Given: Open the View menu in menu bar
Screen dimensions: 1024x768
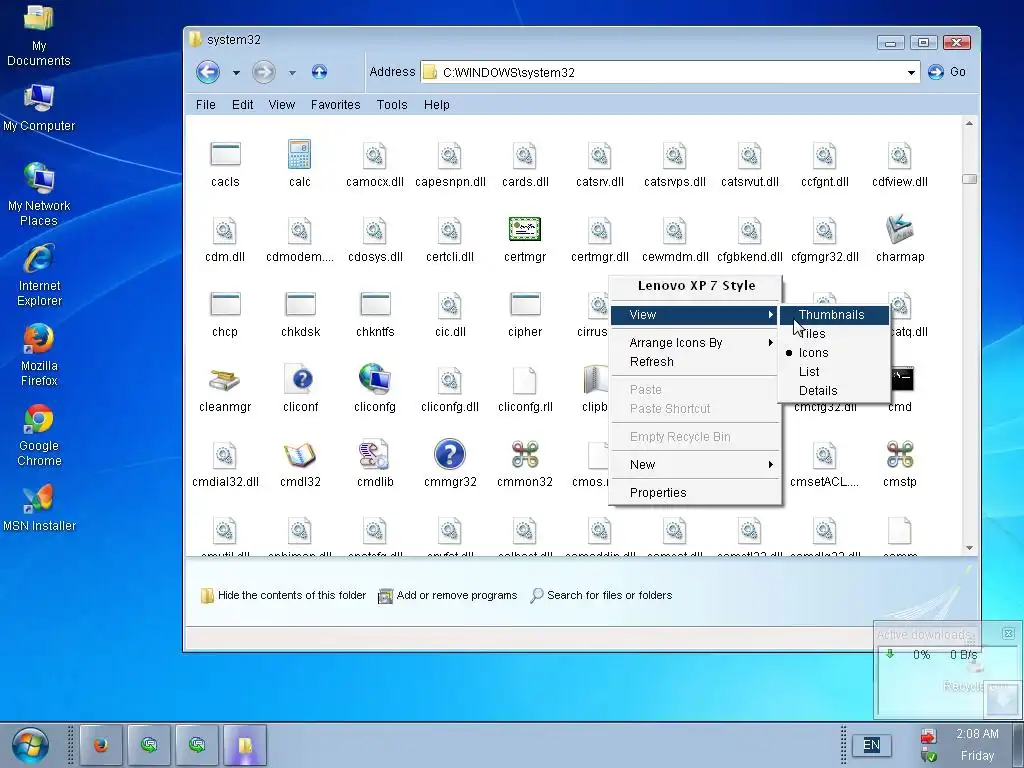Looking at the screenshot, I should click(281, 104).
